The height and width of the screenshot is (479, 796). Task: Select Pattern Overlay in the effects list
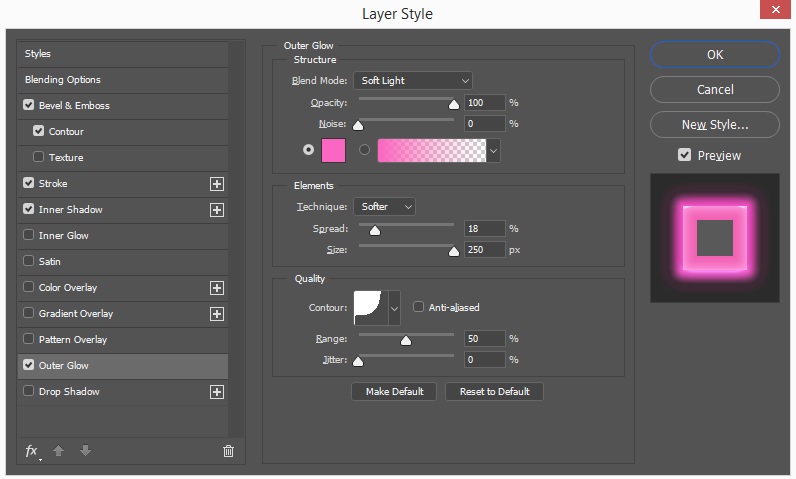click(x=73, y=340)
